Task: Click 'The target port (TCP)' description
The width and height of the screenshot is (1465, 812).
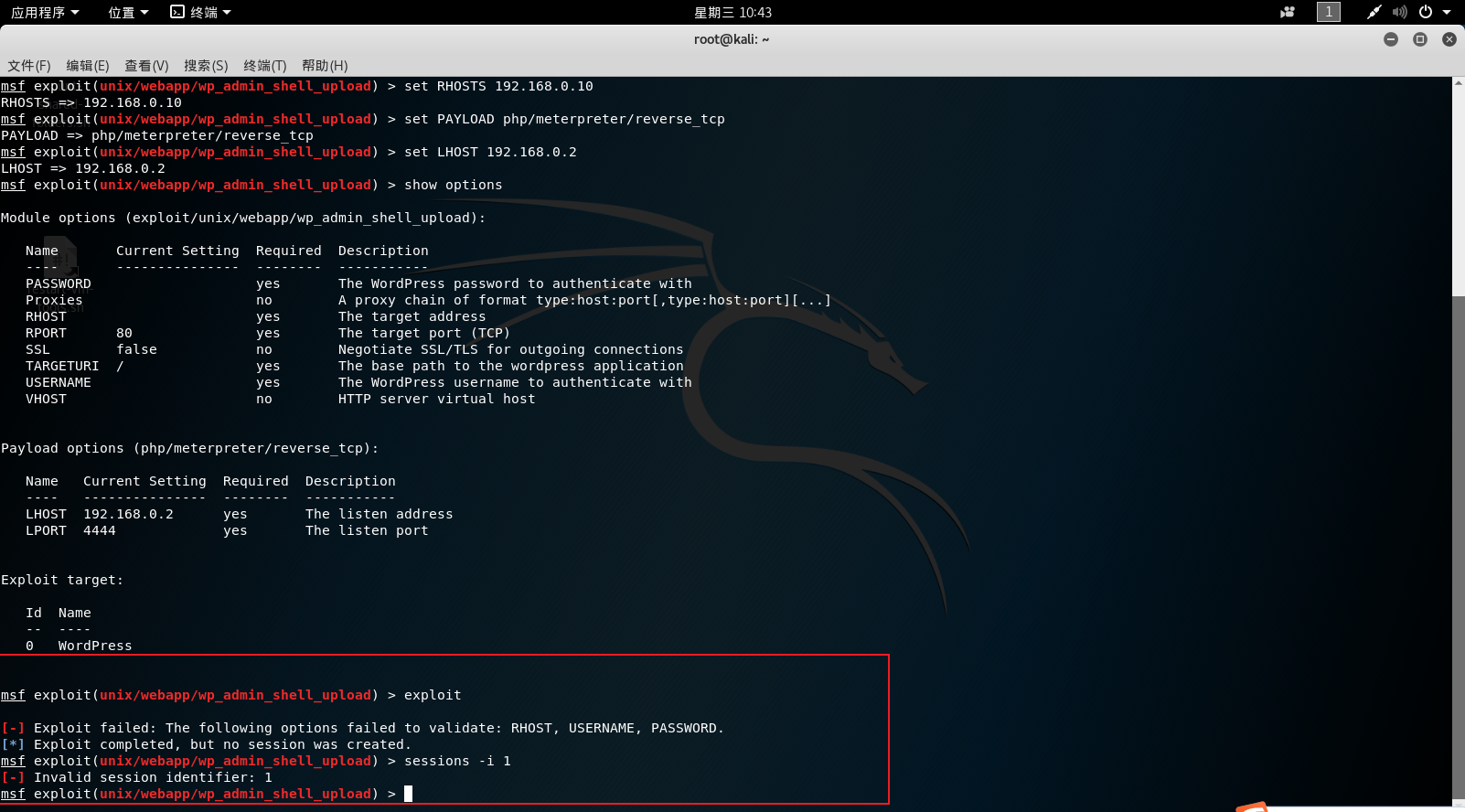Action: [424, 333]
